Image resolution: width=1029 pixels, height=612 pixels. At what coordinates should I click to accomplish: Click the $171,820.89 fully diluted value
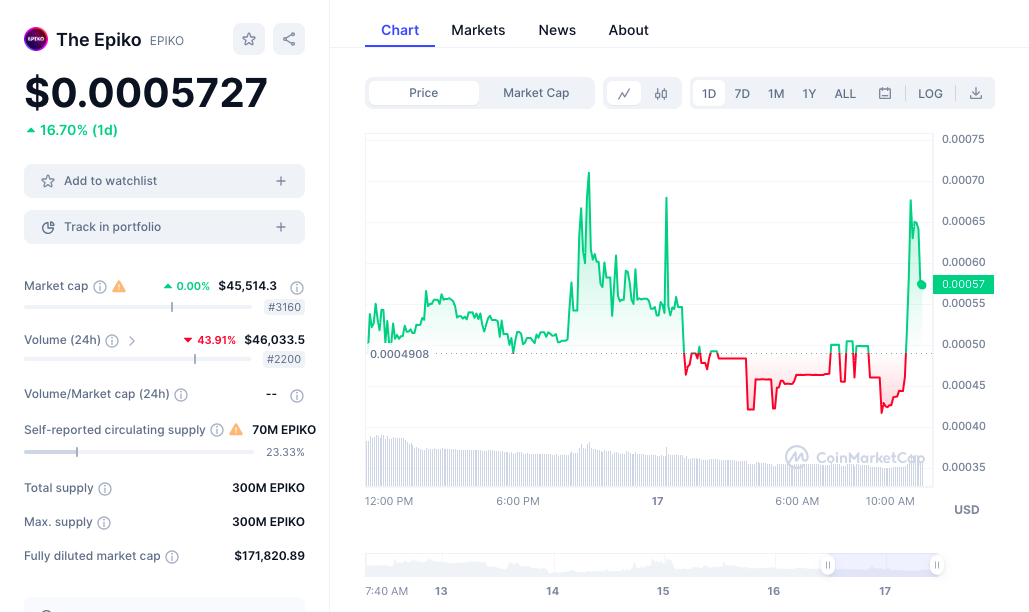pos(269,556)
